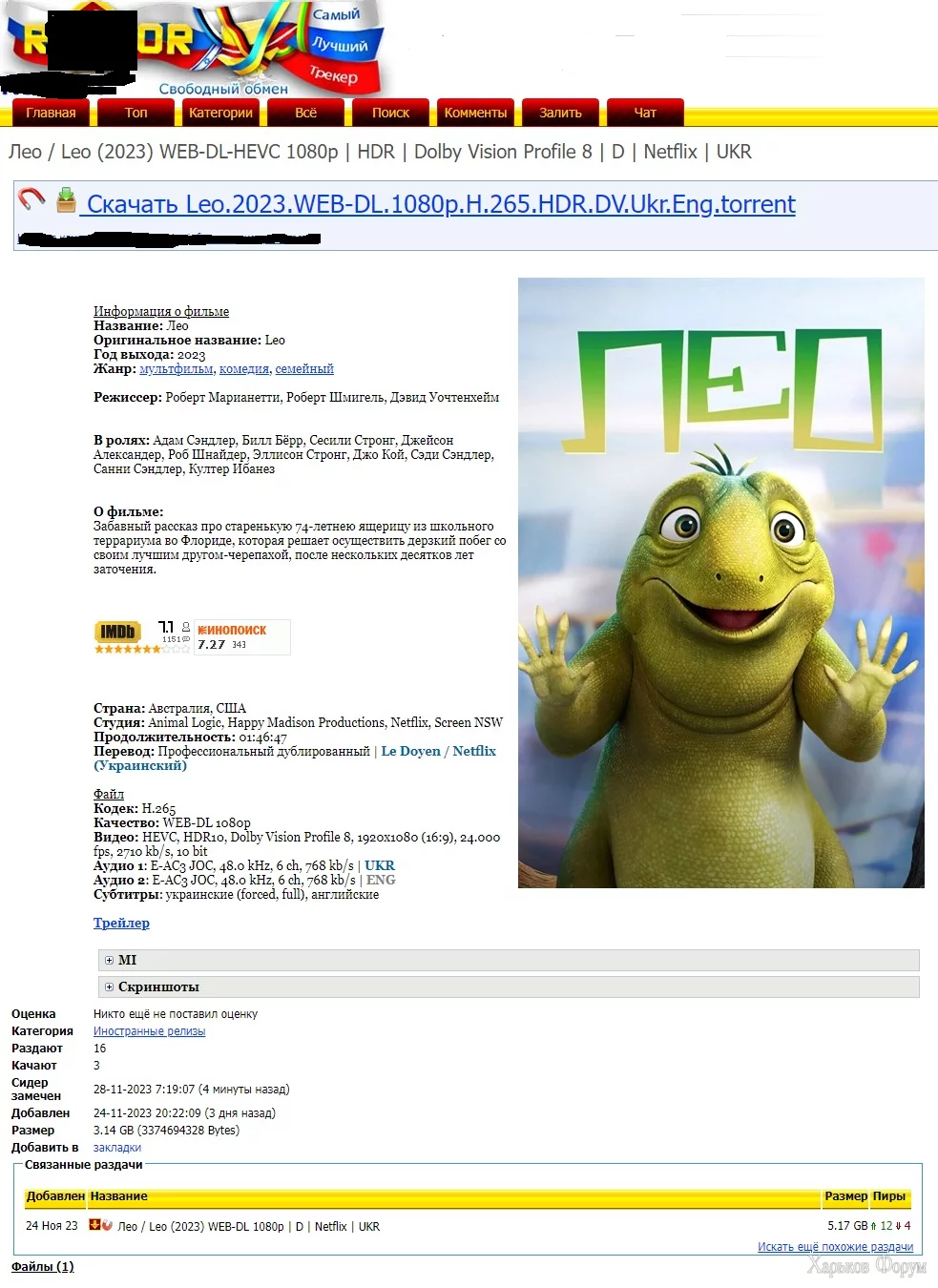Click the size value 3.14 GB (3374694328 Bytes)

166,1131
